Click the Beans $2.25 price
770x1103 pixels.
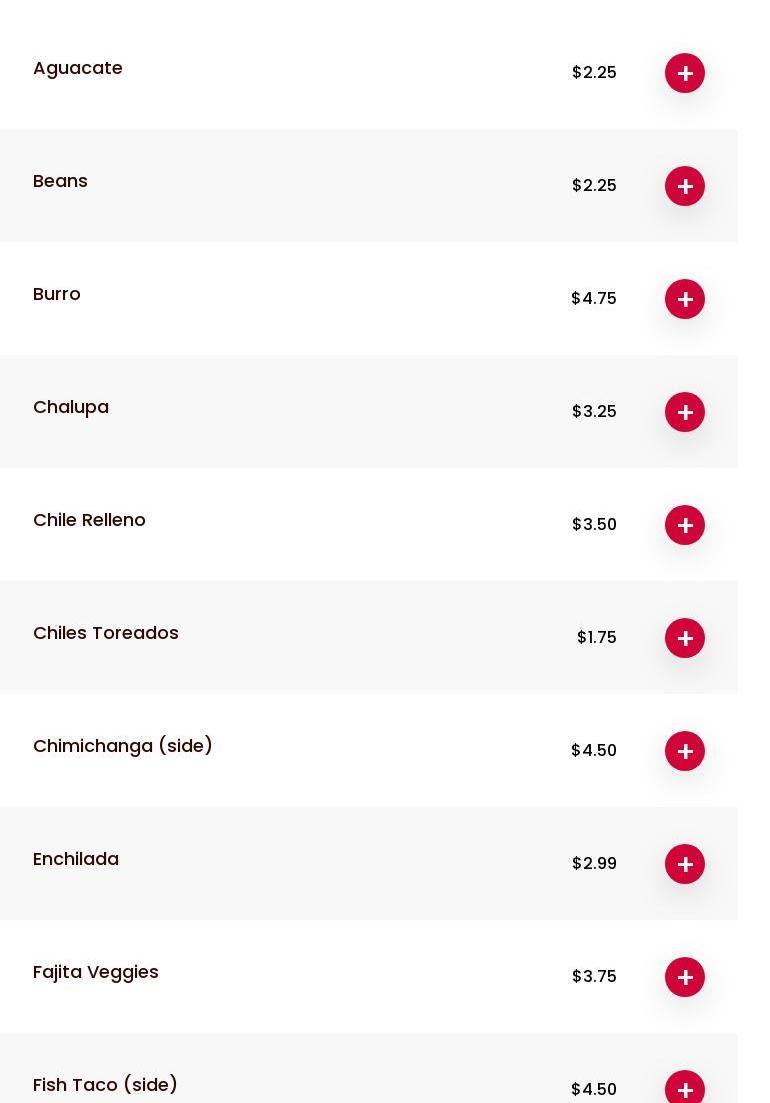click(594, 185)
